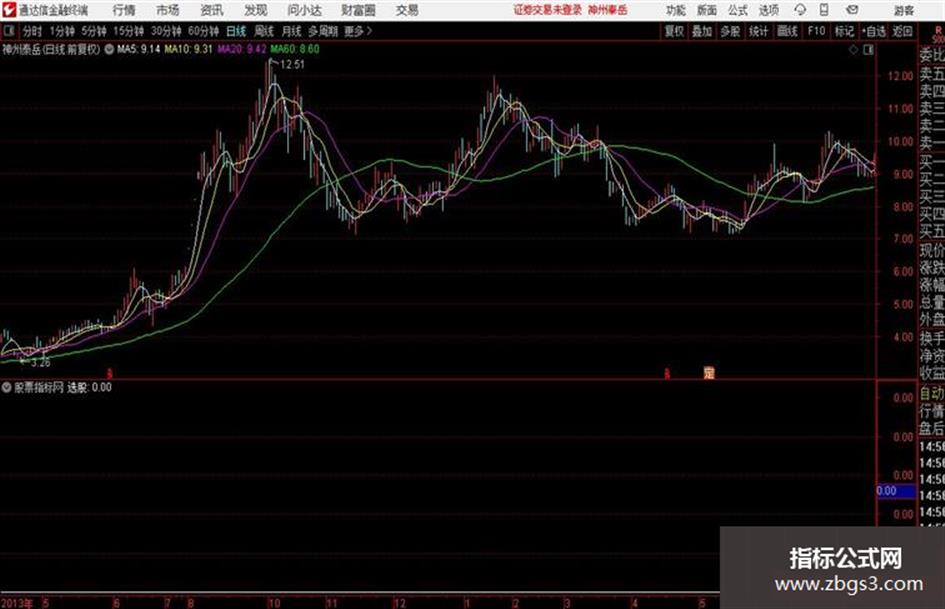Open the 版面 menu

706,10
